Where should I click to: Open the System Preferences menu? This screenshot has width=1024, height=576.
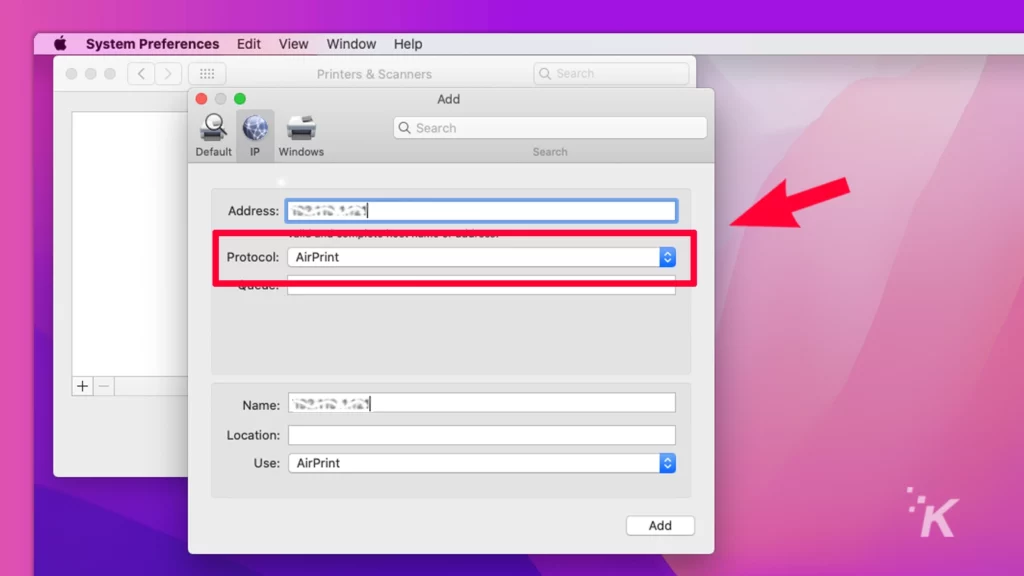[152, 44]
